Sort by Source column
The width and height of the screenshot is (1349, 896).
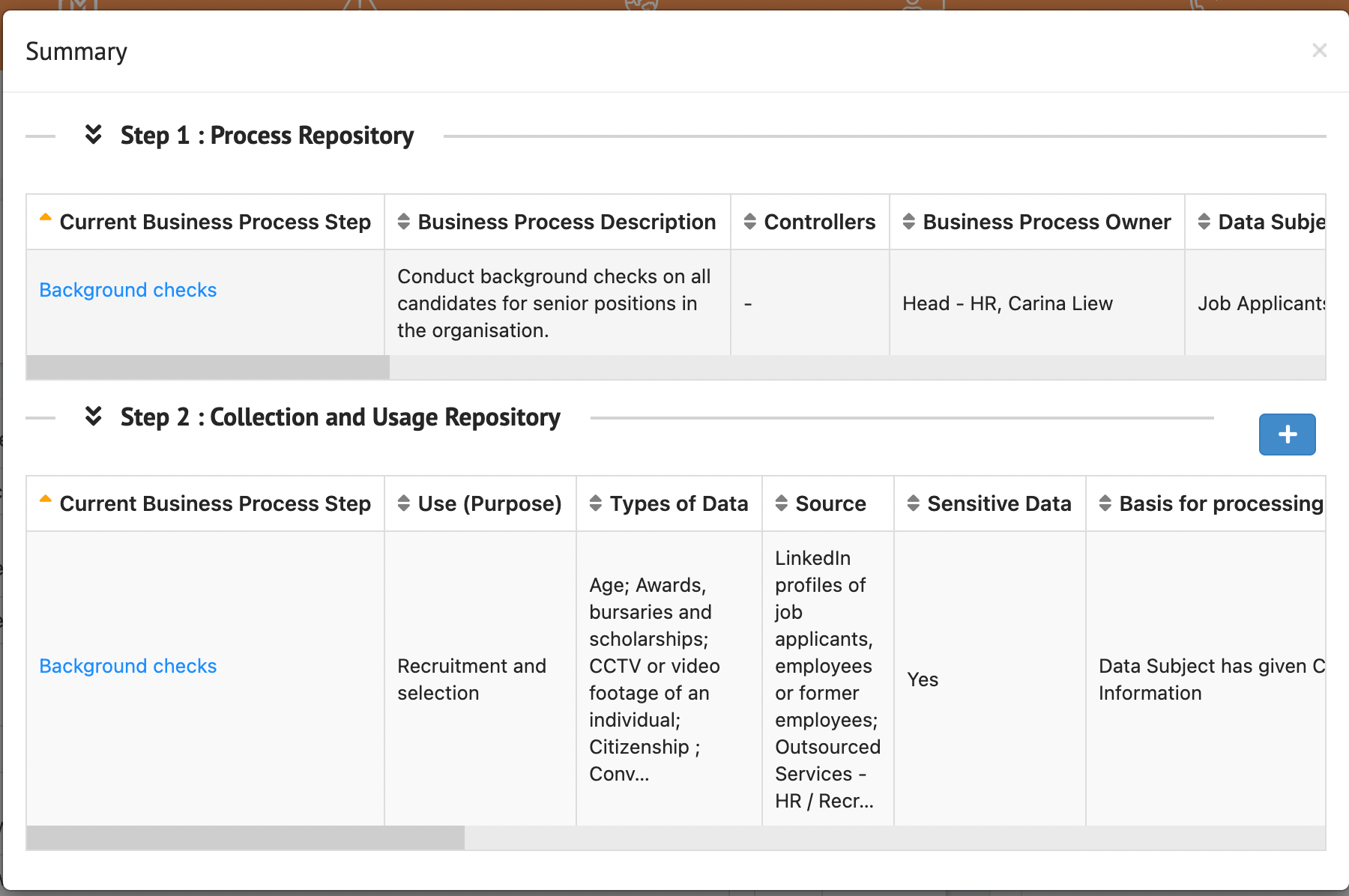pyautogui.click(x=827, y=503)
